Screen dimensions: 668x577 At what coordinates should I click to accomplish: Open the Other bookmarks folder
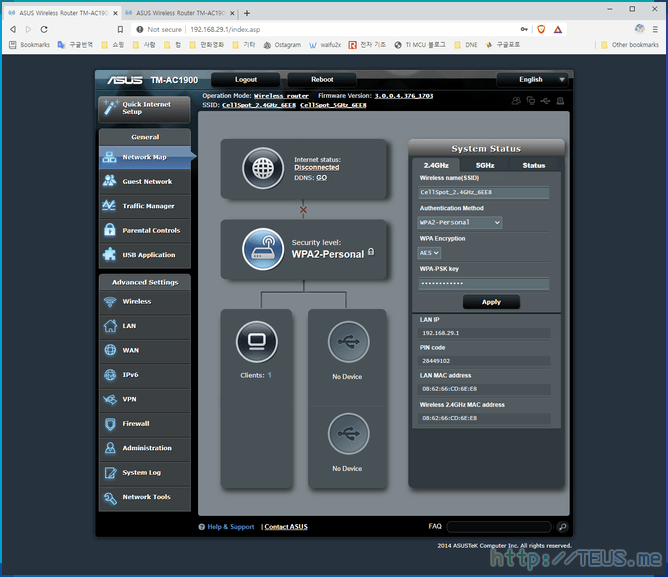[630, 45]
